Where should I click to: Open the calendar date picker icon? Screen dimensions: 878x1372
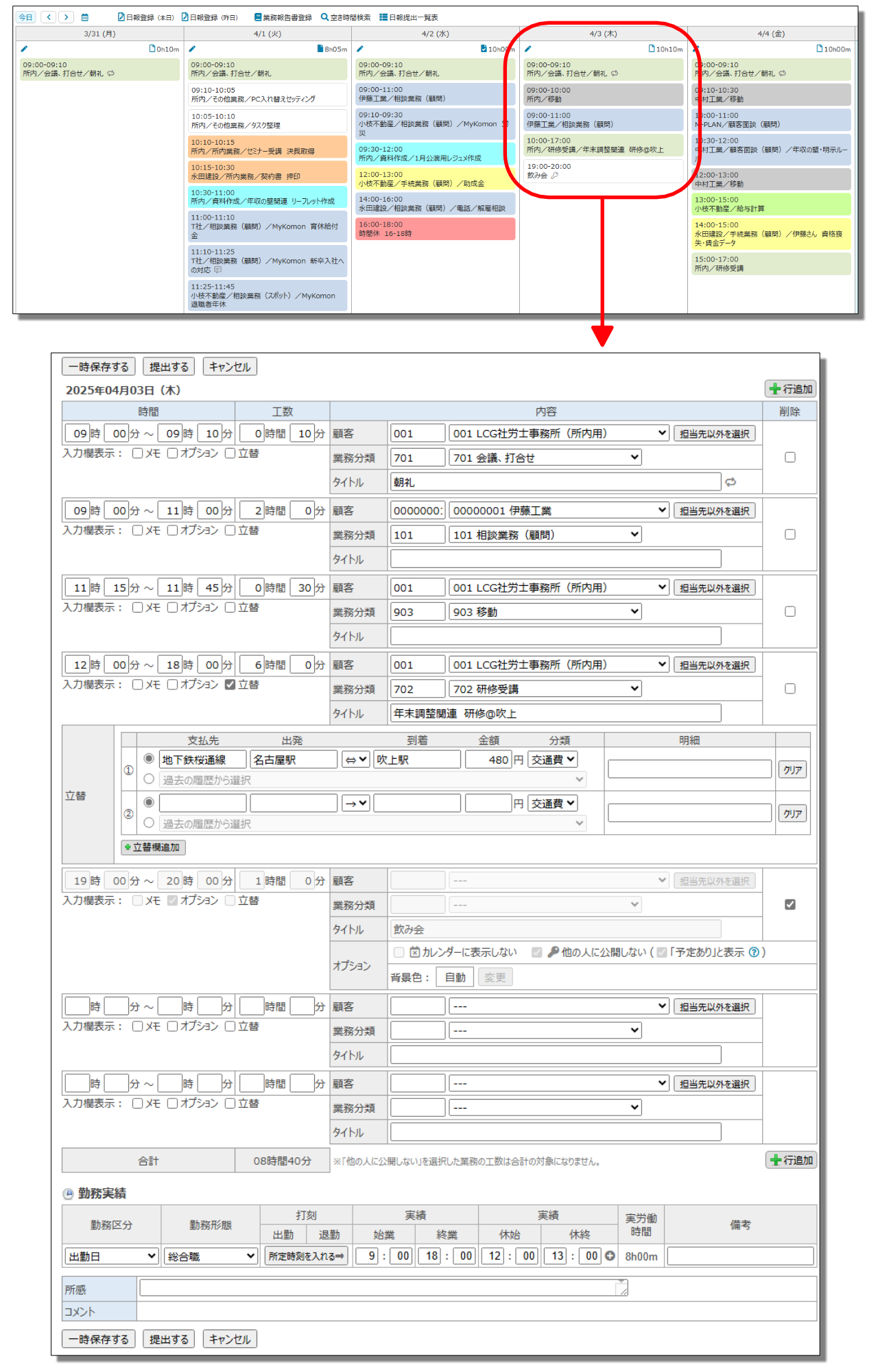85,17
